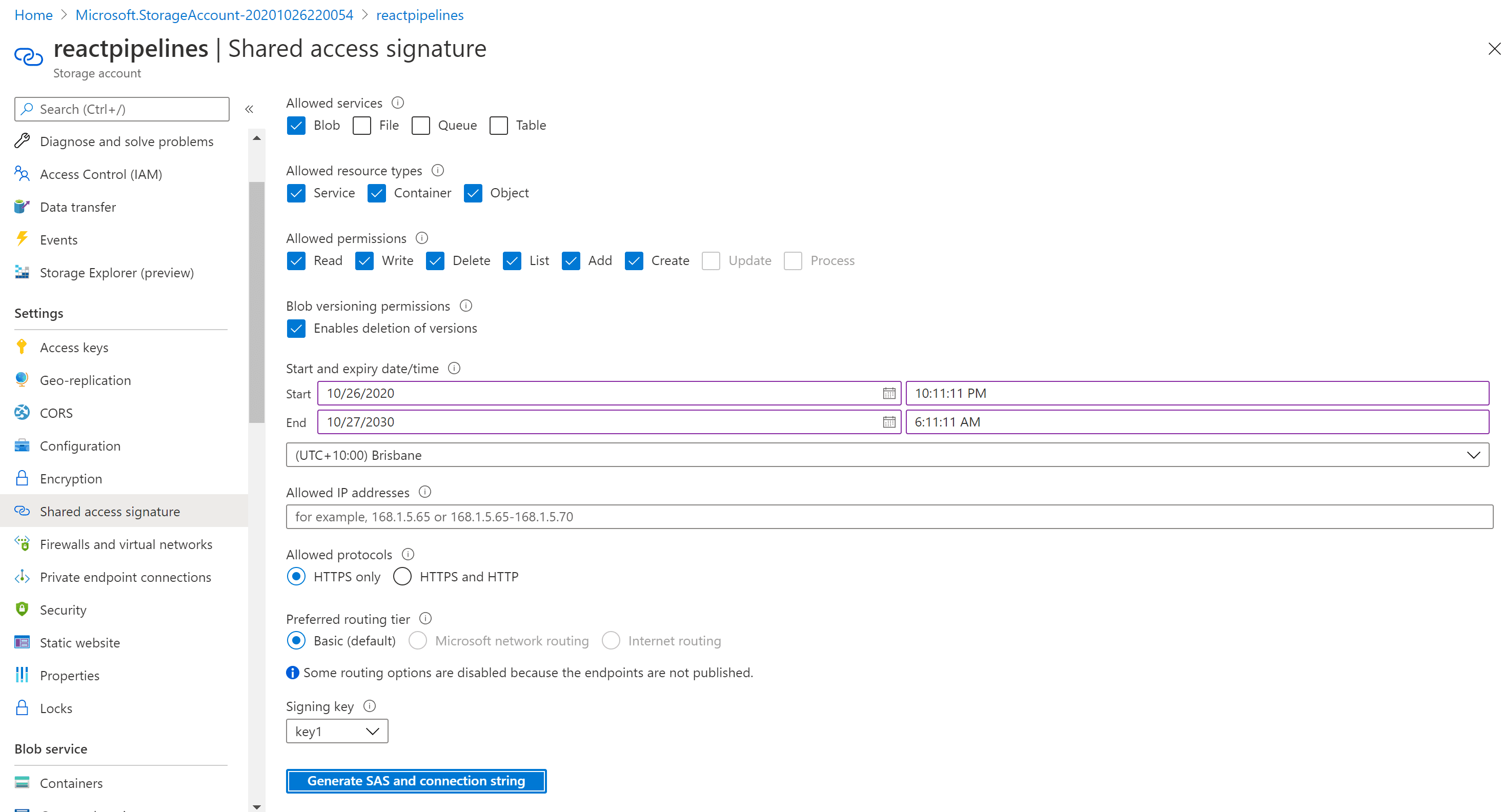This screenshot has height=812, width=1503.
Task: Uncheck Enables deletion of versions checkbox
Action: (296, 329)
